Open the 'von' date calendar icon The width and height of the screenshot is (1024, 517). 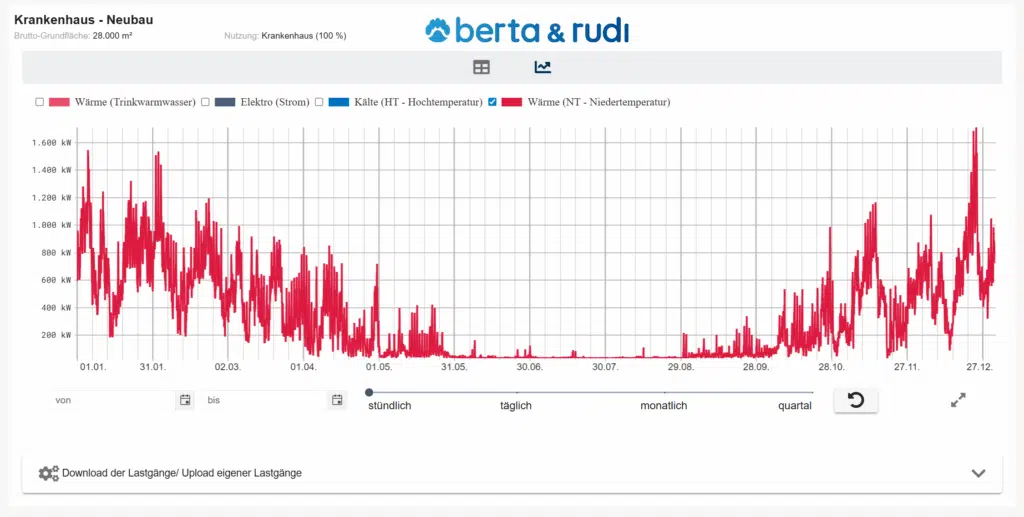(185, 400)
